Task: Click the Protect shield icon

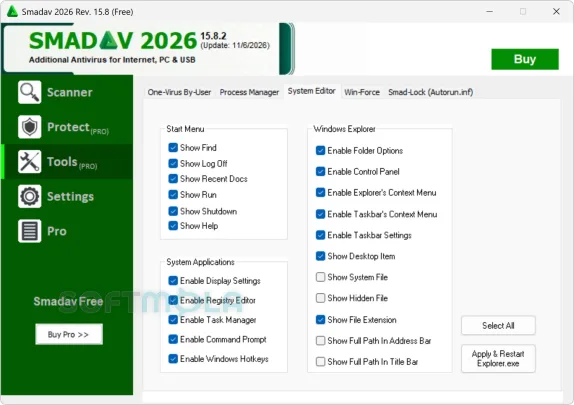Action: click(x=29, y=127)
